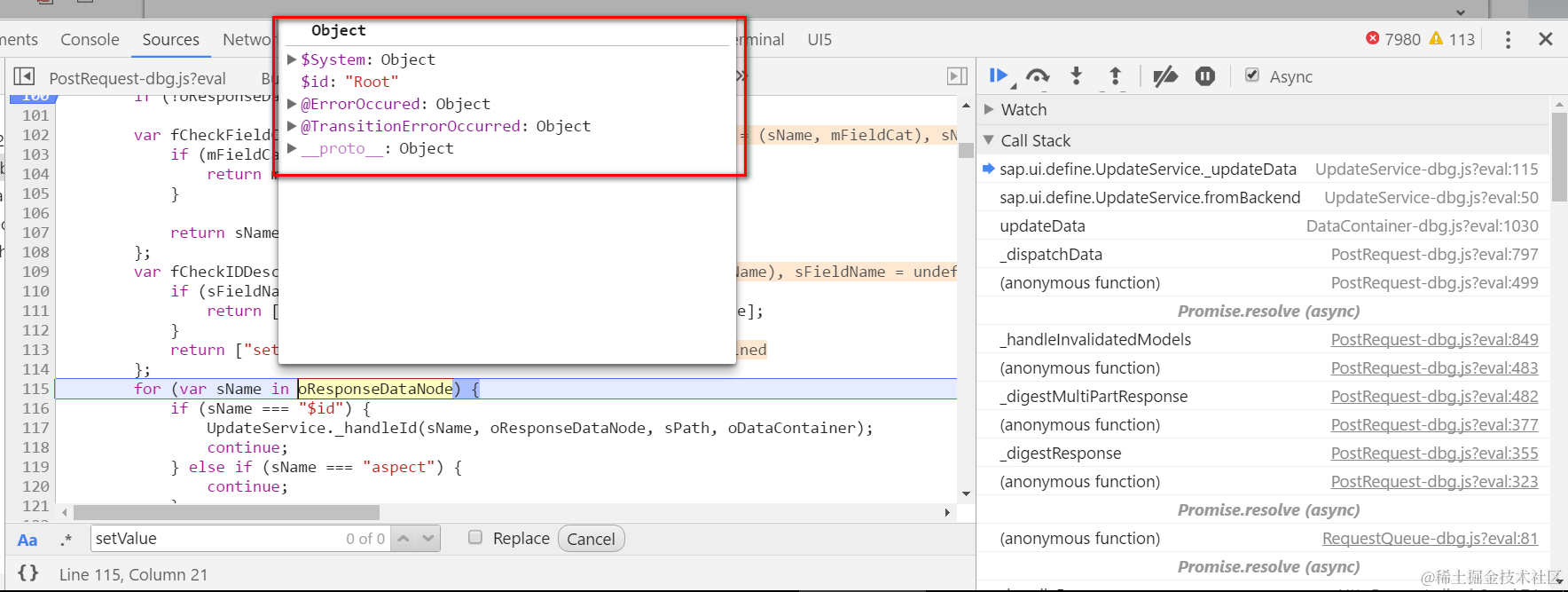
Task: Enable the Async checkbox
Action: 1252,75
